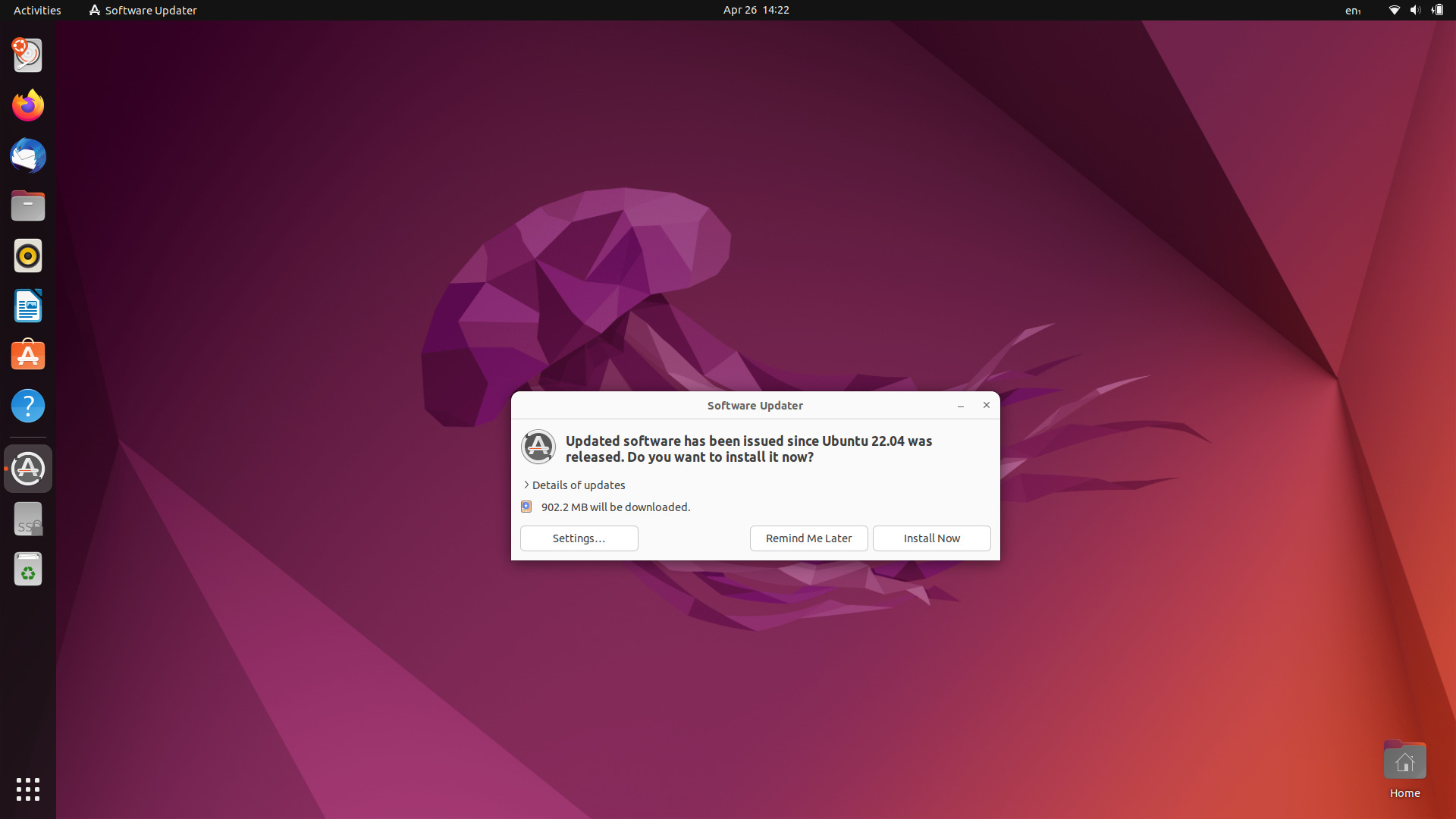Open the updater Settings... button

pos(579,538)
